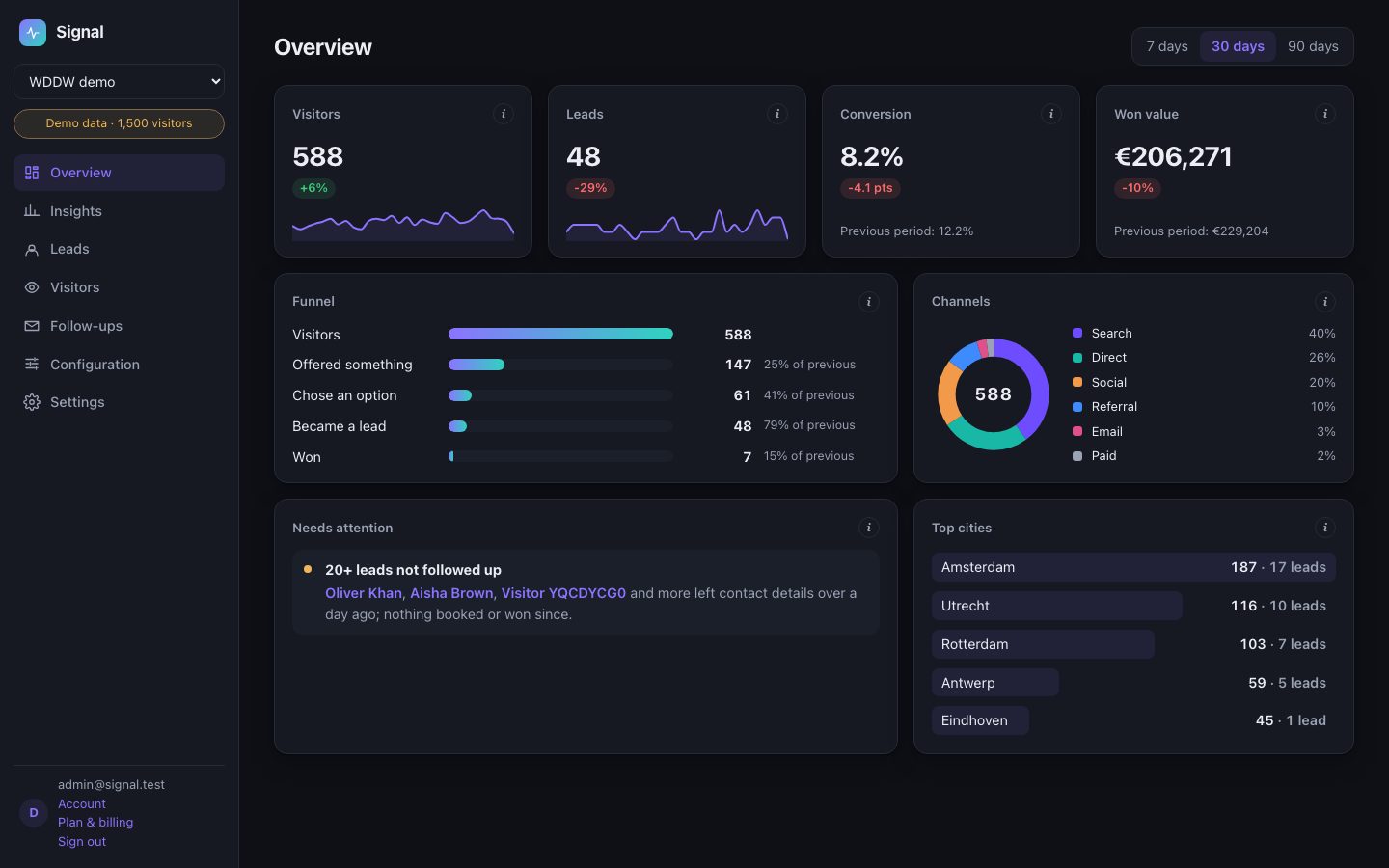Click the -4.1 pts conversion badge
Image resolution: width=1389 pixels, height=868 pixels.
click(870, 188)
